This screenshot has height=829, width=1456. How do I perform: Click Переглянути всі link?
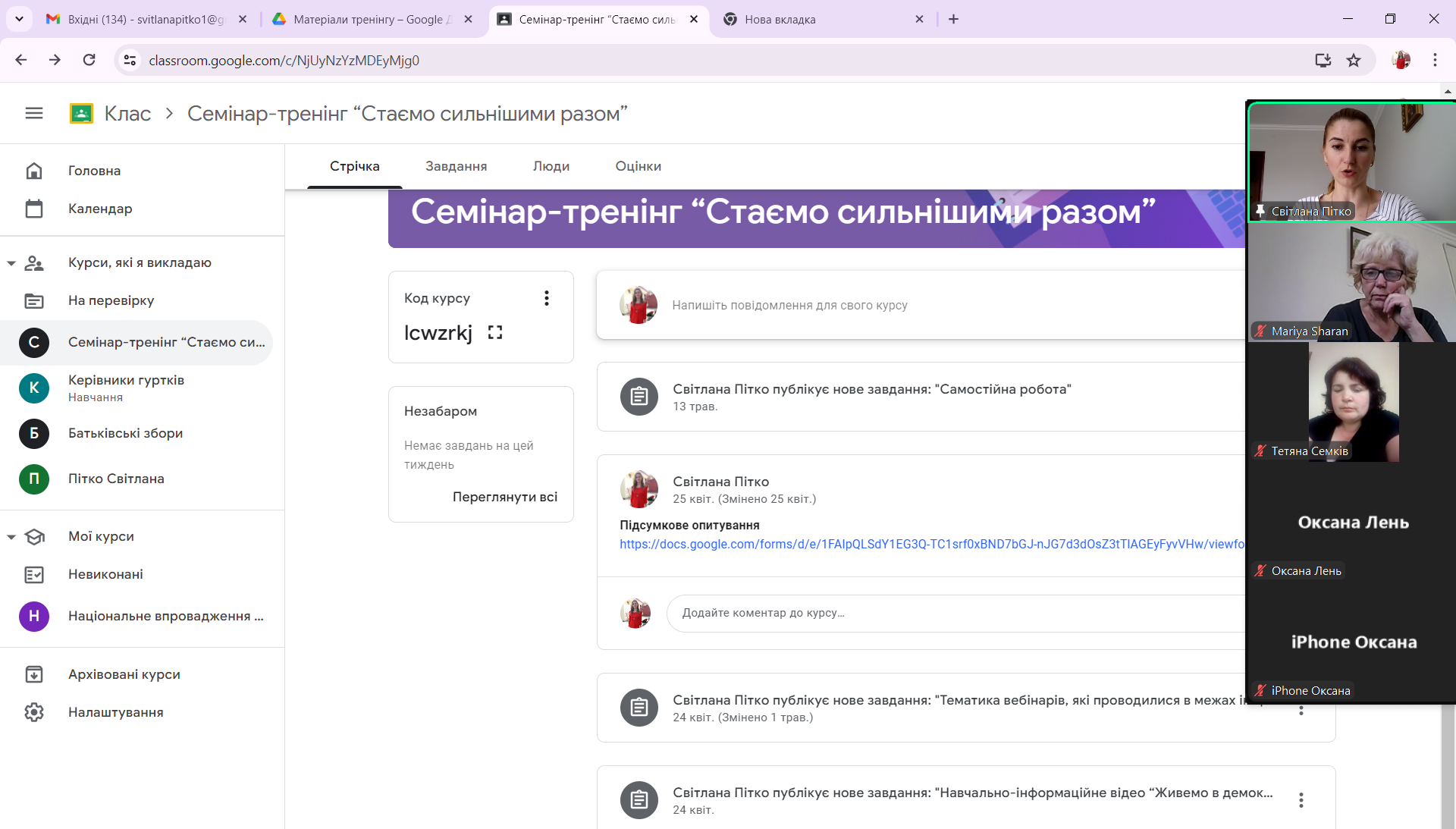504,497
